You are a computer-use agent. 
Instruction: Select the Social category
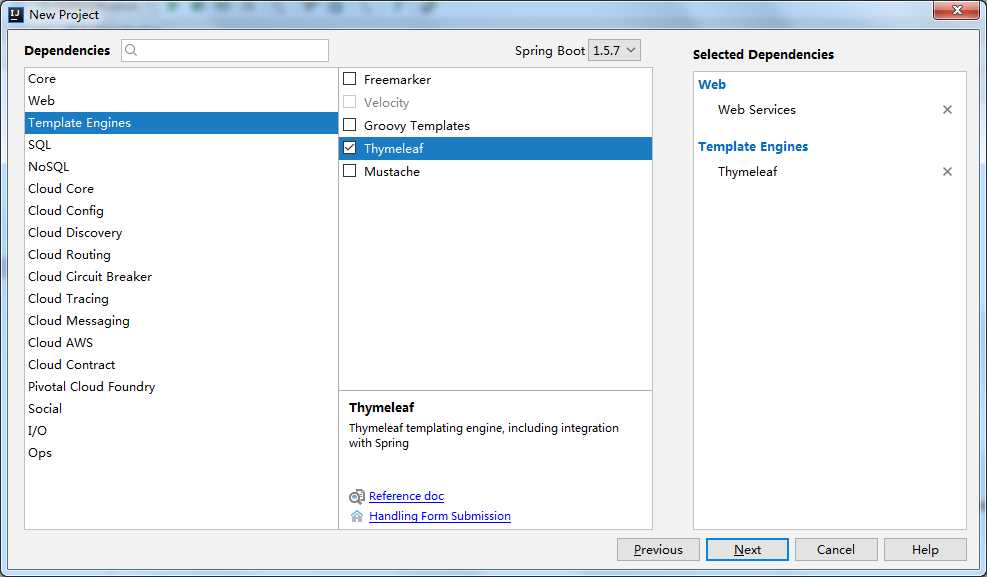pos(181,409)
